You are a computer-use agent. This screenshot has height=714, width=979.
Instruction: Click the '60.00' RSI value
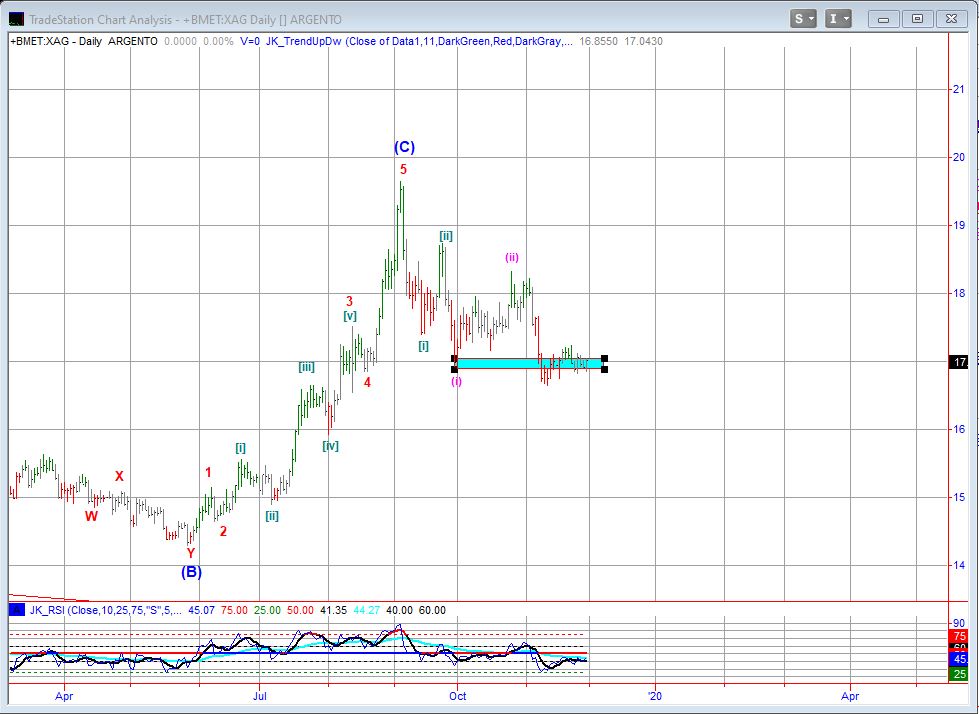tap(432, 610)
